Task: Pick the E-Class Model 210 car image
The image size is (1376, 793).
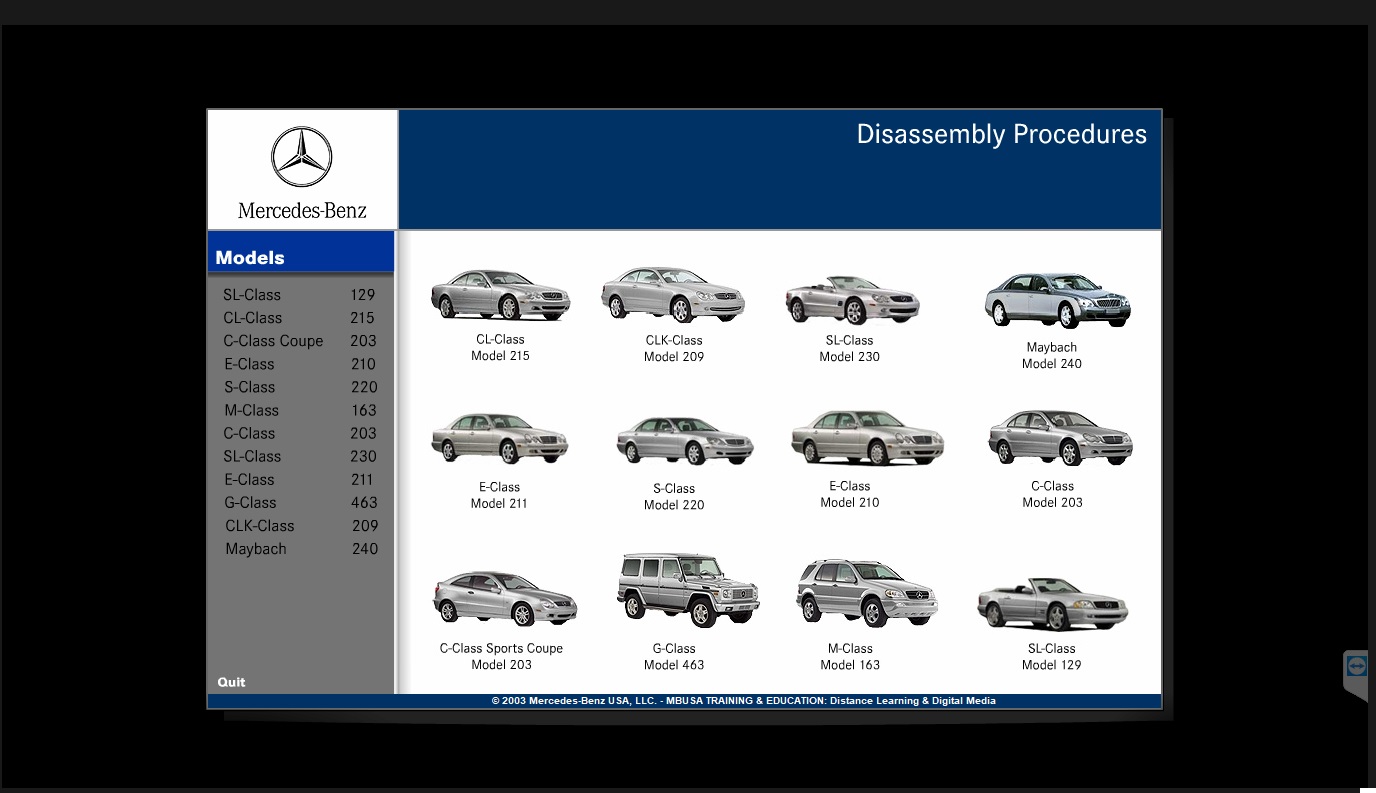Action: tap(867, 438)
